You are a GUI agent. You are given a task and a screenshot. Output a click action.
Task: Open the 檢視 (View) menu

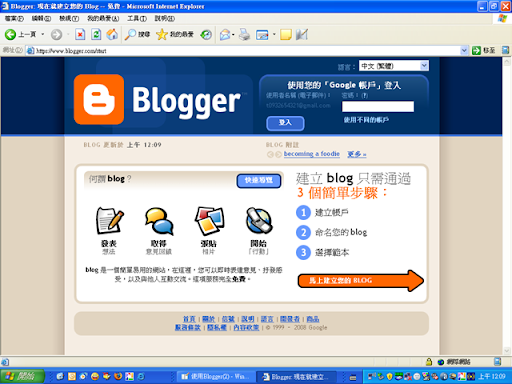pyautogui.click(x=69, y=19)
